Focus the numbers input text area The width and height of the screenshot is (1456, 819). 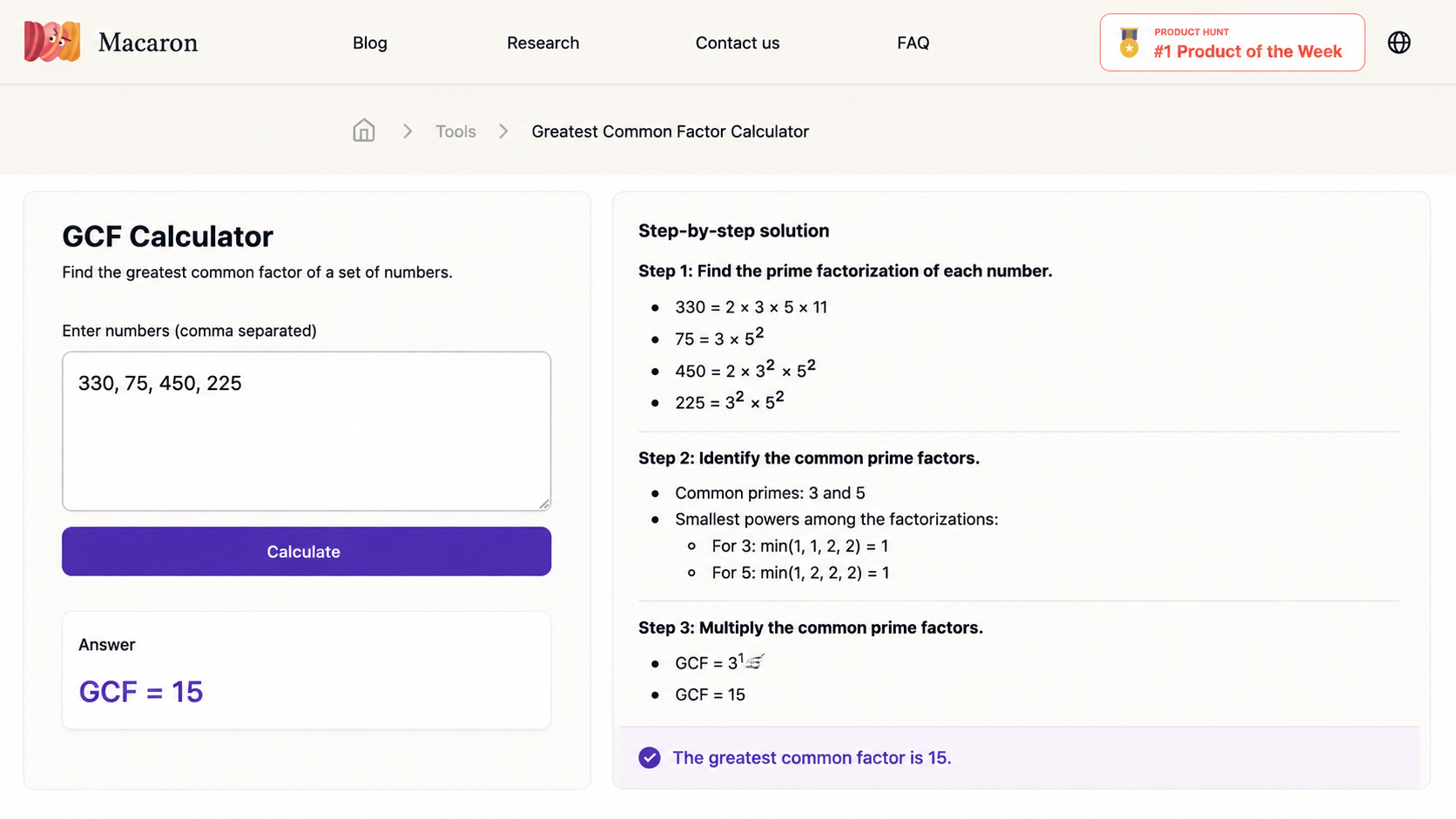pos(307,431)
